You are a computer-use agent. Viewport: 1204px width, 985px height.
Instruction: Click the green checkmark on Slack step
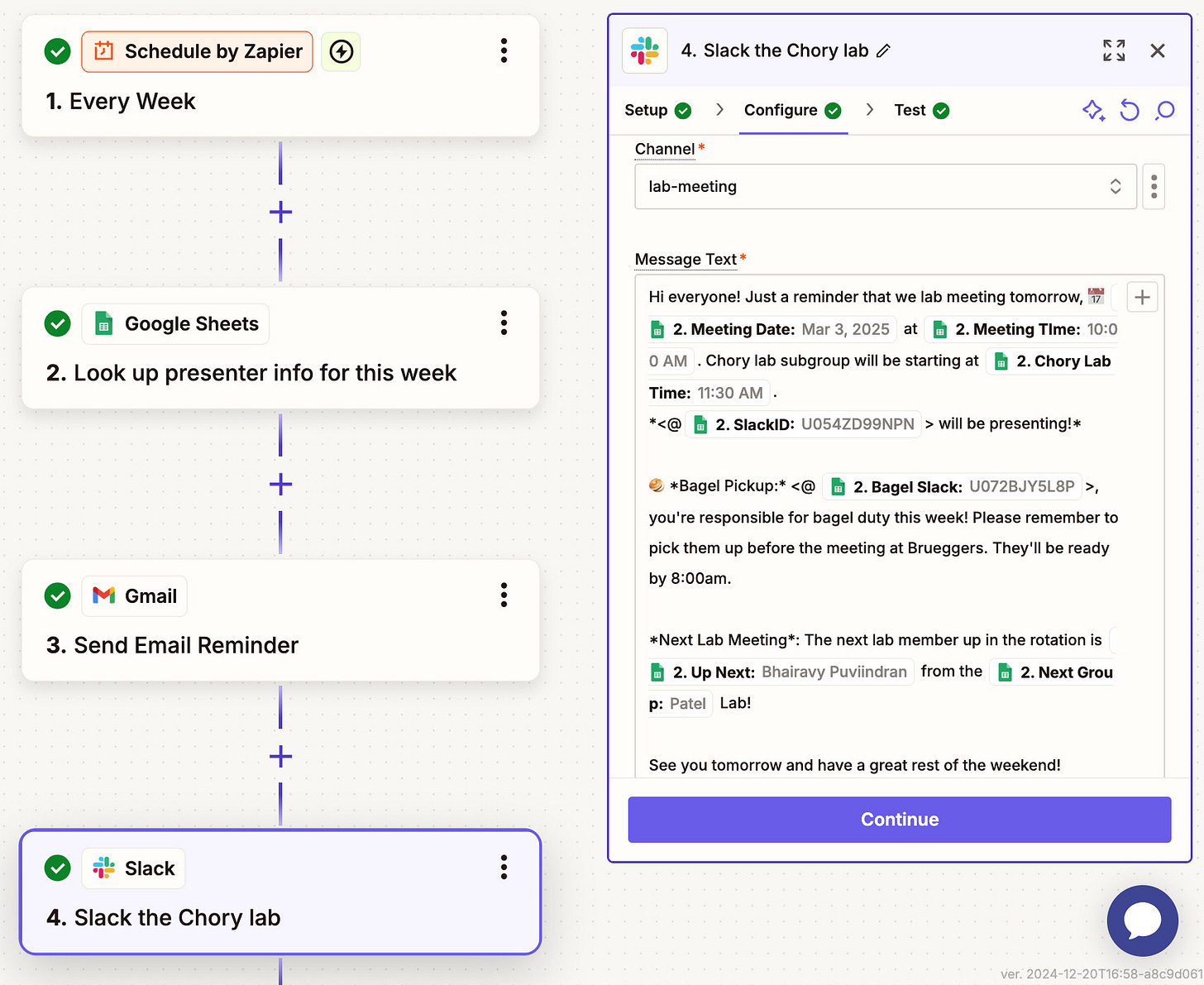pos(57,868)
